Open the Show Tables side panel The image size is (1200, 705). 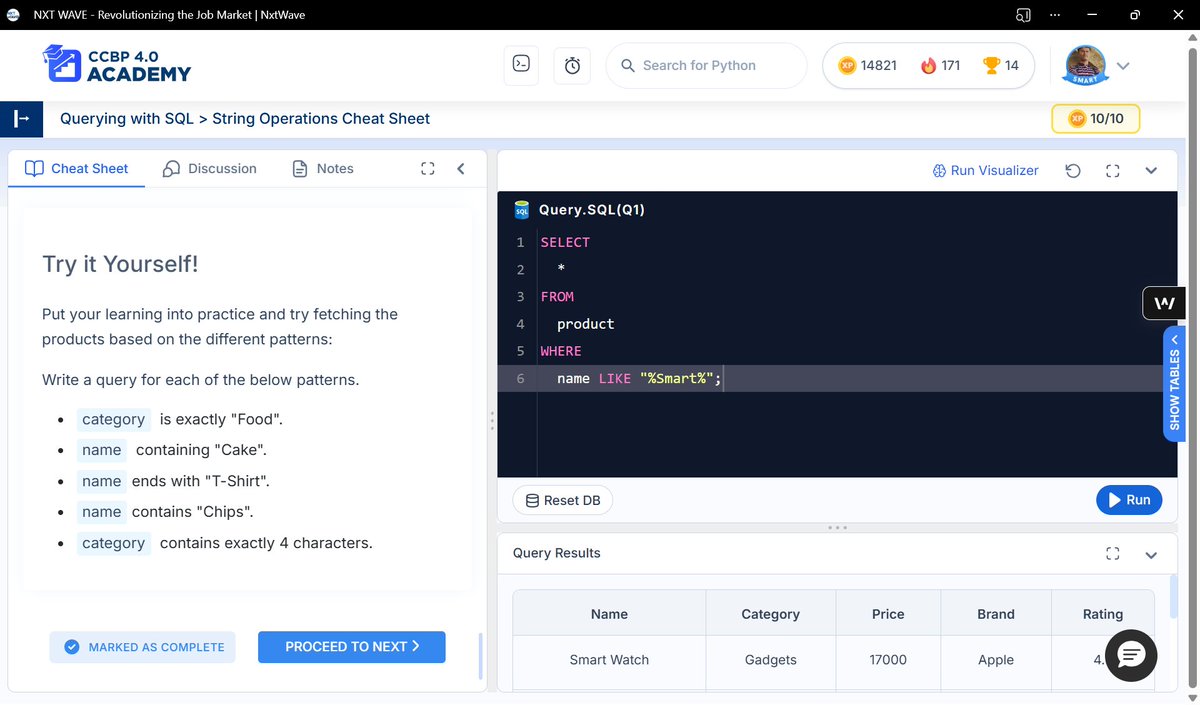coord(1175,383)
